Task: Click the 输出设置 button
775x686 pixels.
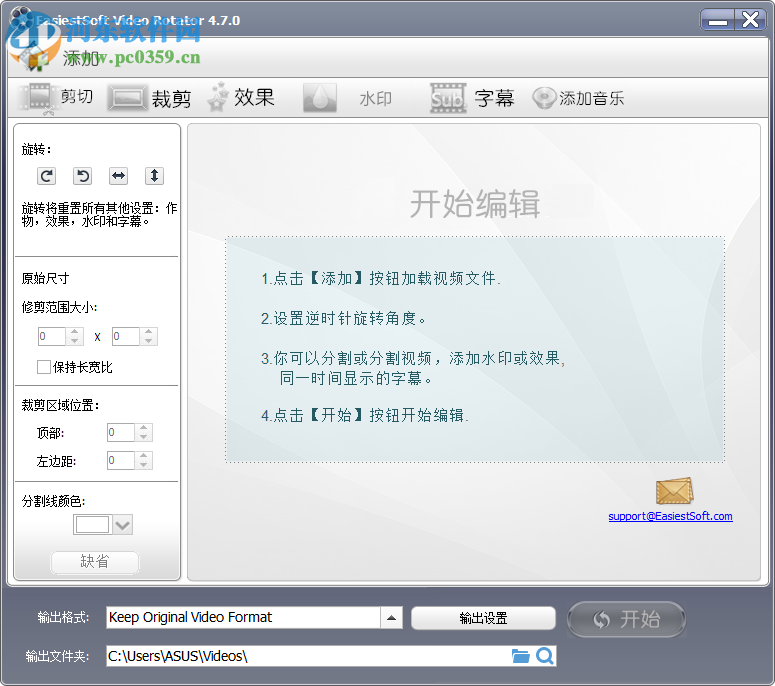Action: pos(483,618)
